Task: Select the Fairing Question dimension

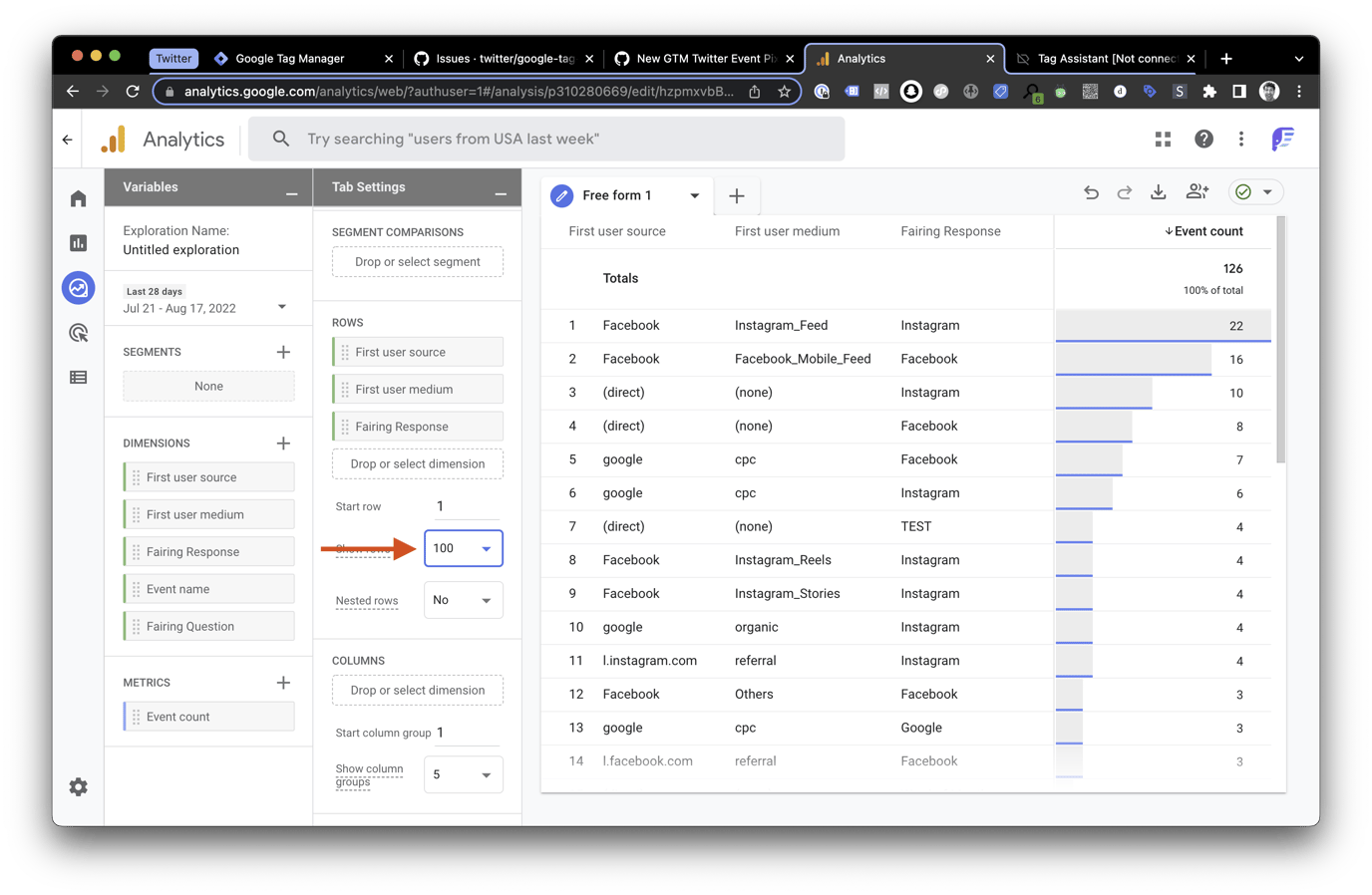Action: 209,627
